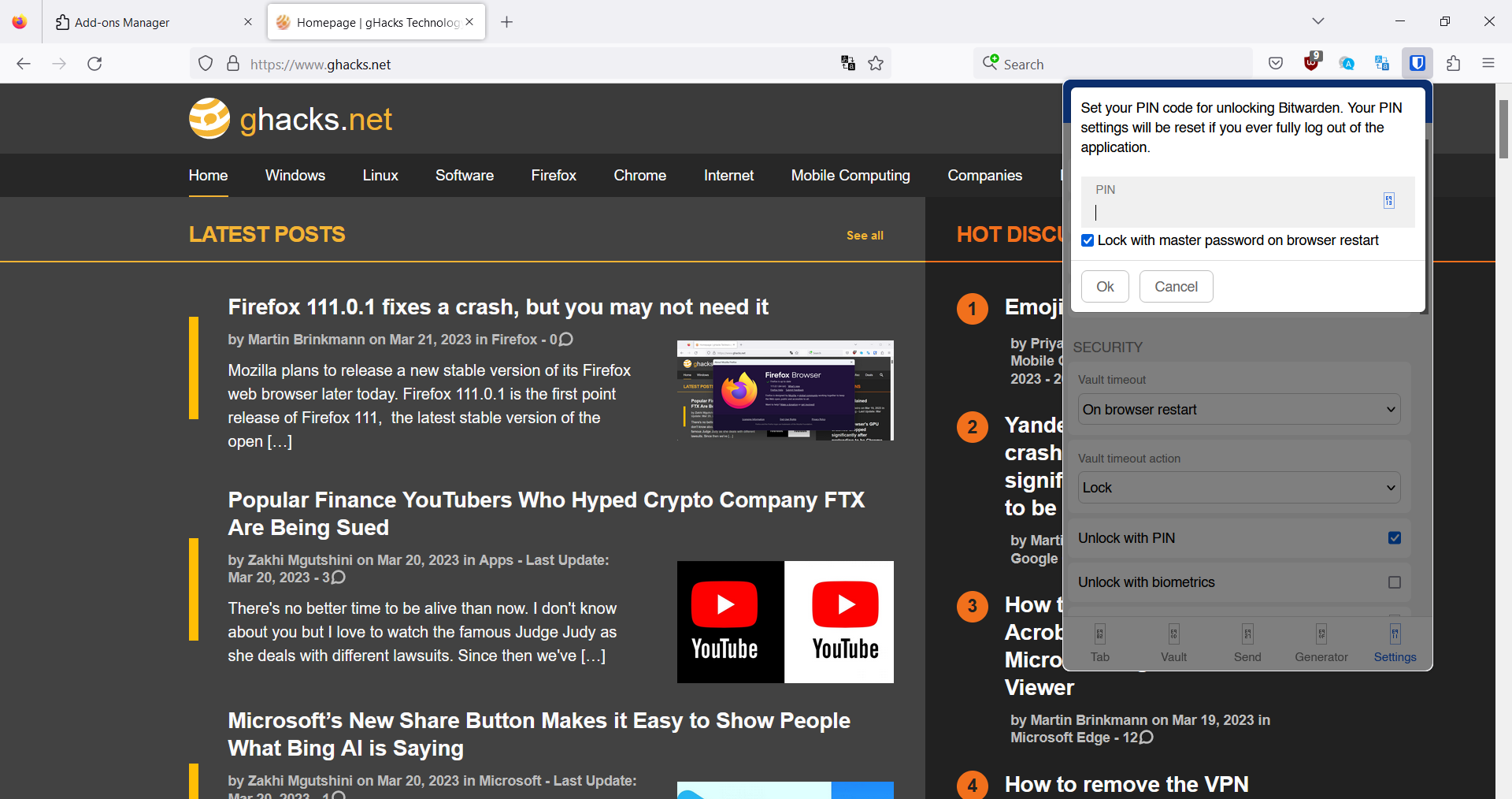Uncheck Lock with master password on browser restart
1512x799 pixels.
click(x=1088, y=240)
